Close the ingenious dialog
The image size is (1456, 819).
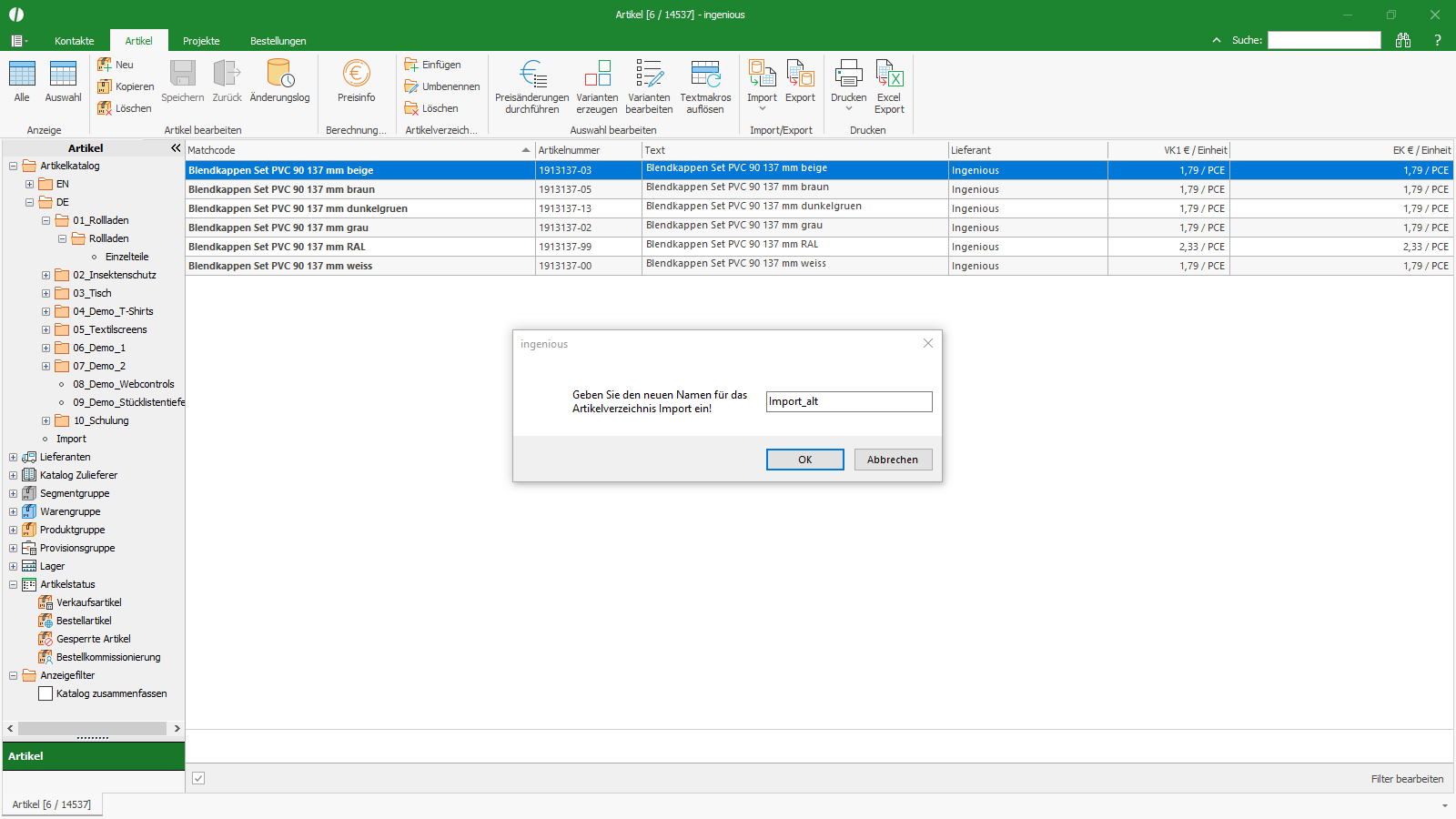pos(928,343)
